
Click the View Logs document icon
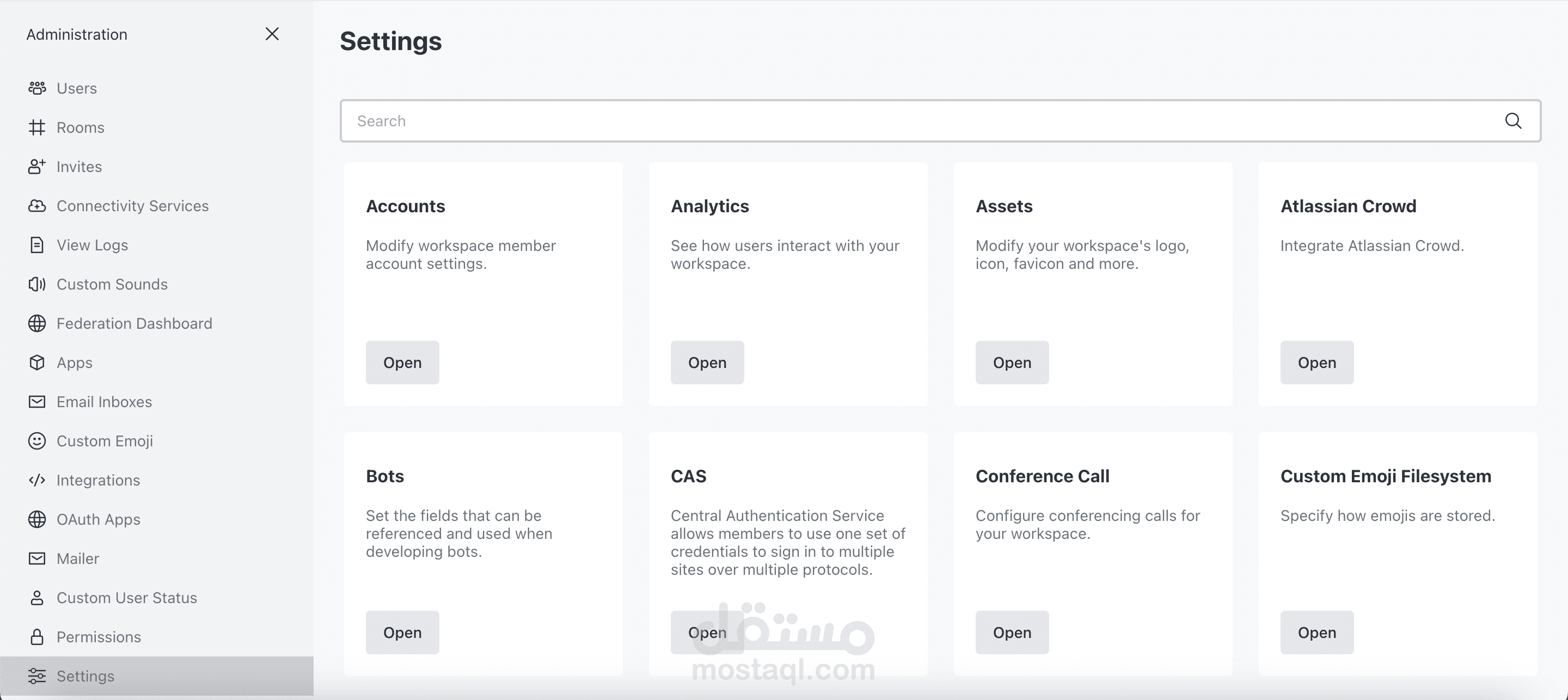(37, 245)
